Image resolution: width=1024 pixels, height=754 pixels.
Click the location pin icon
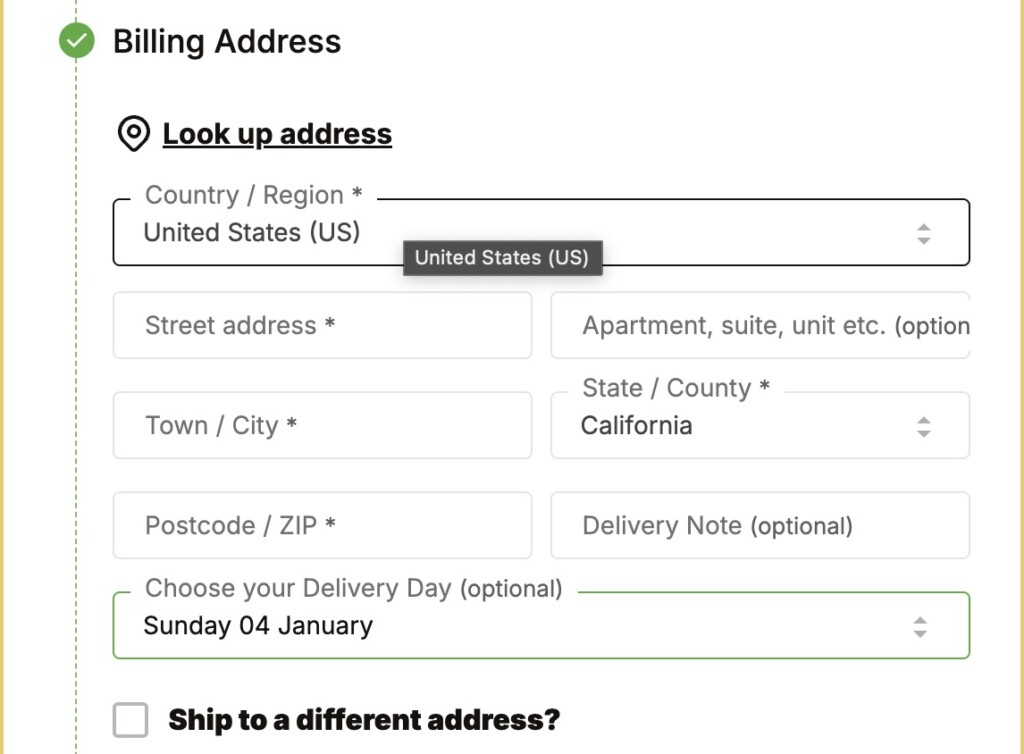pos(131,132)
